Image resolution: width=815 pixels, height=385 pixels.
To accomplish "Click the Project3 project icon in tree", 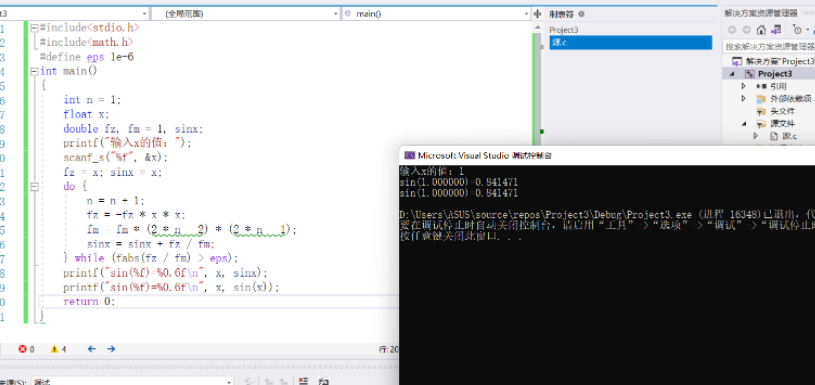I will click(750, 74).
